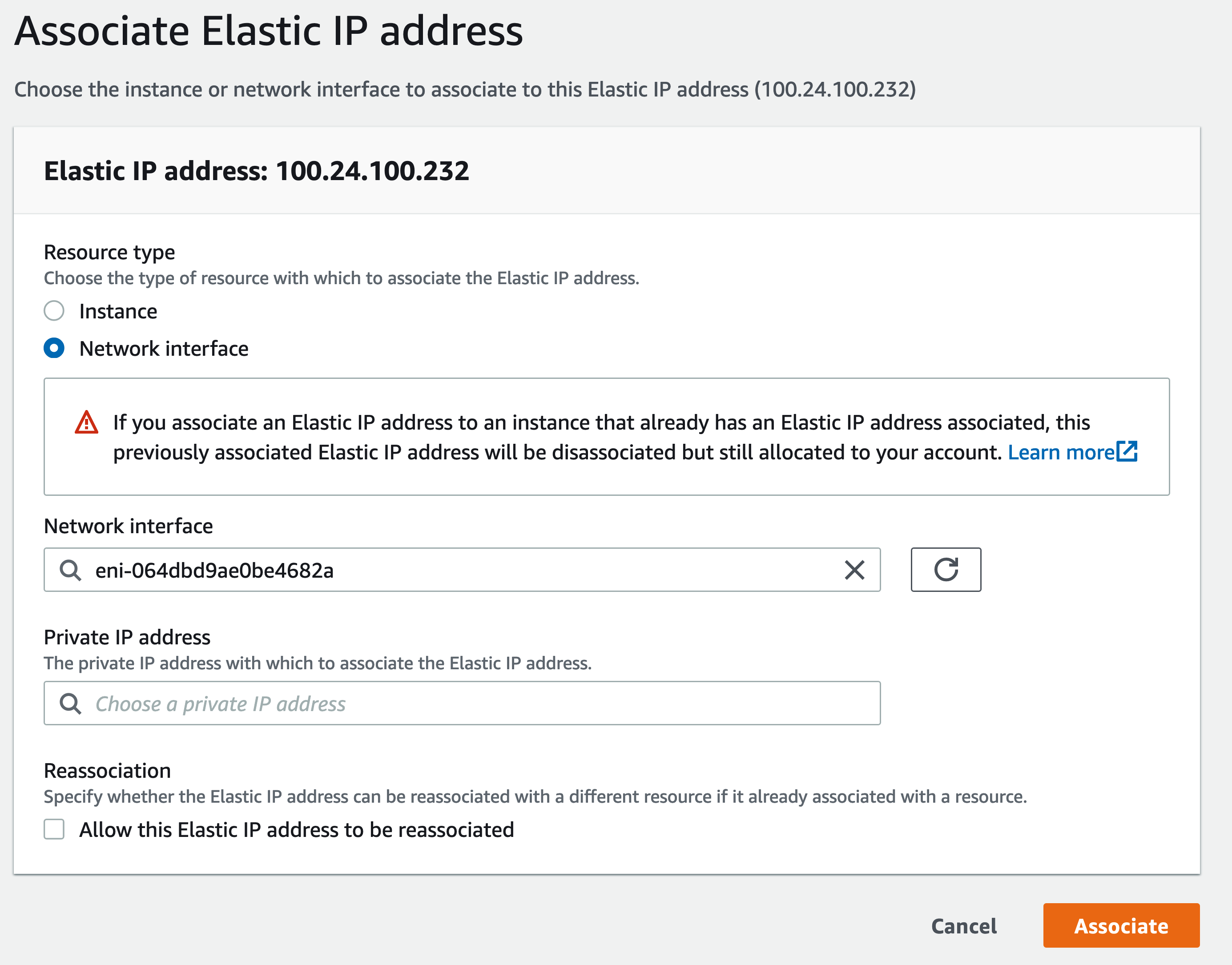The image size is (1232, 965).
Task: Click the red warning triangle icon
Action: click(x=86, y=422)
